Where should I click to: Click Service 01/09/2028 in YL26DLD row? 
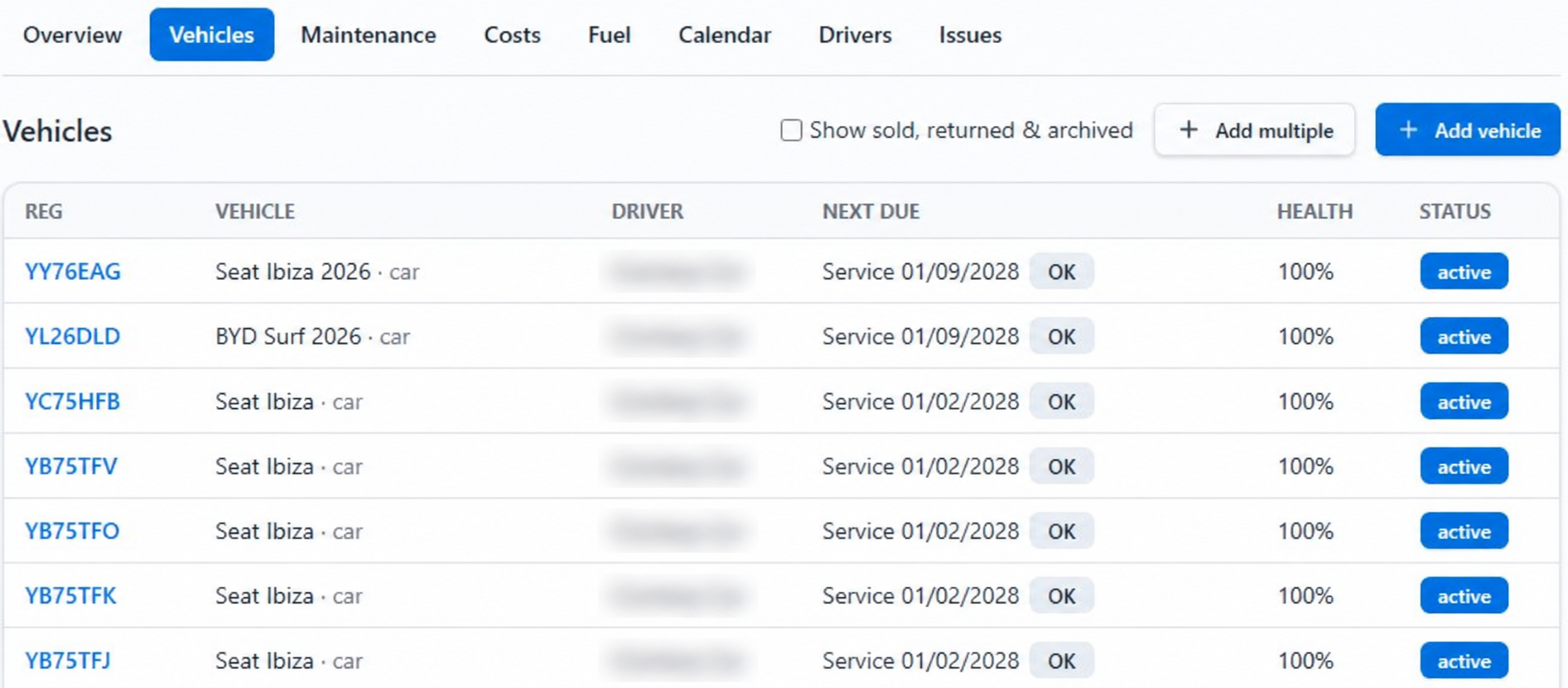coord(920,336)
